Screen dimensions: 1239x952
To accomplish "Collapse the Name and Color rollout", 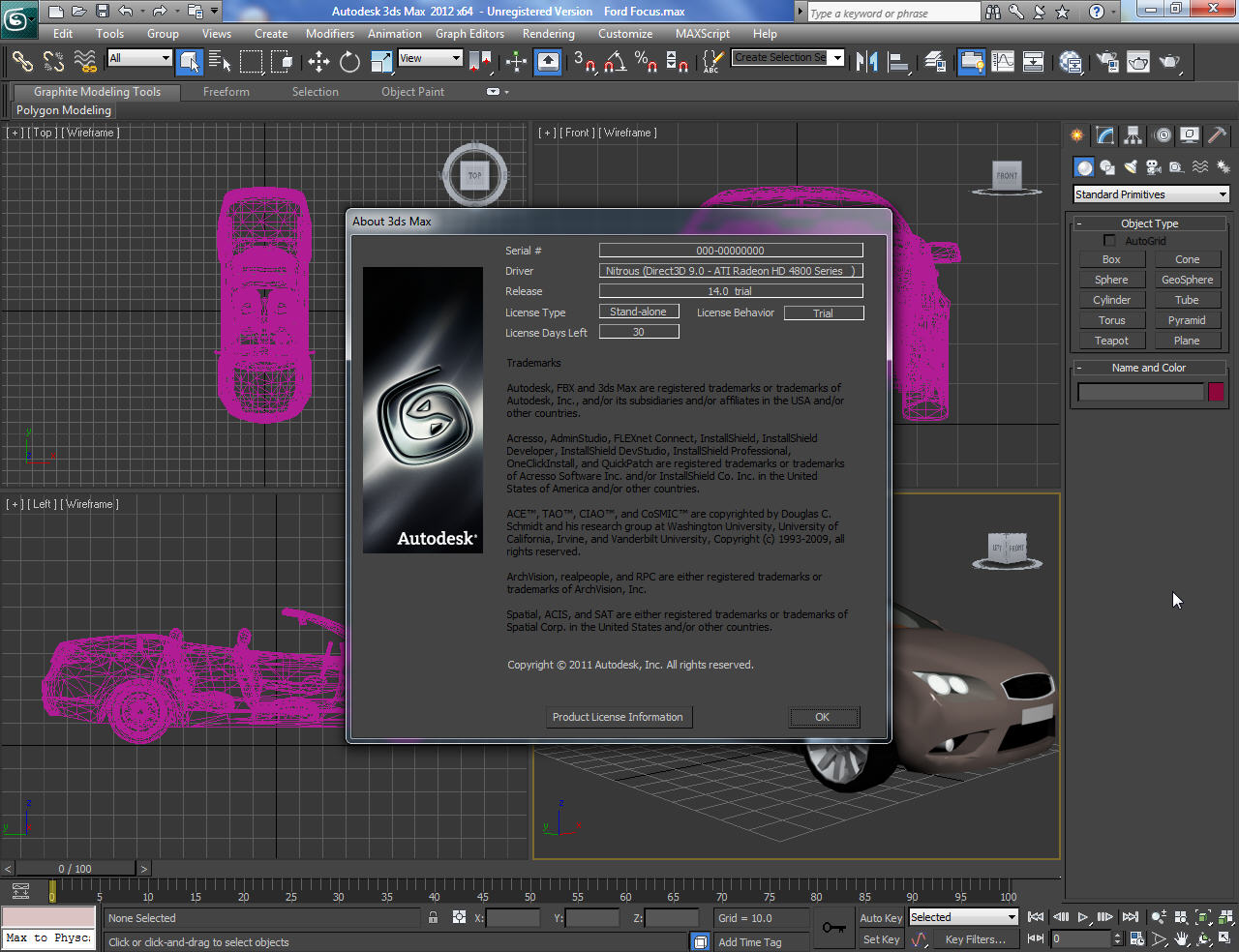I will coord(1149,368).
